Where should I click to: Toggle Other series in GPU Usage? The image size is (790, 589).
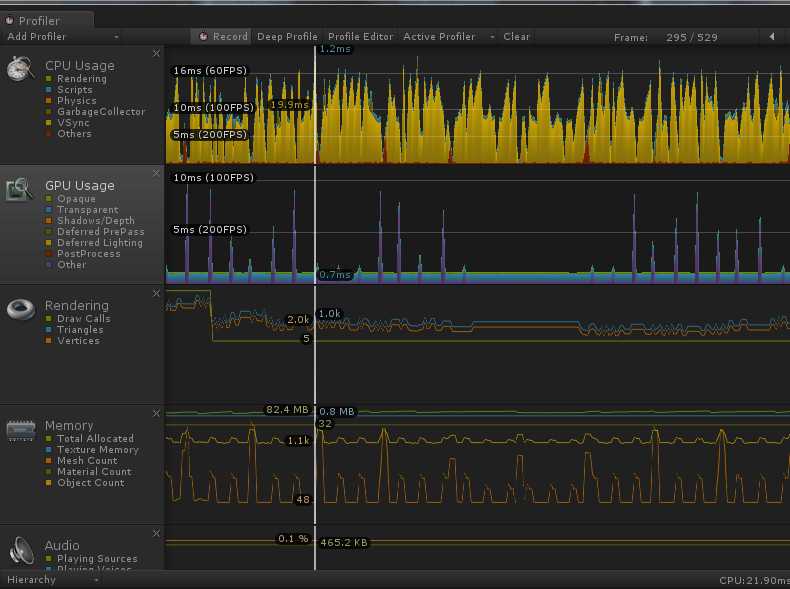pyautogui.click(x=49, y=265)
